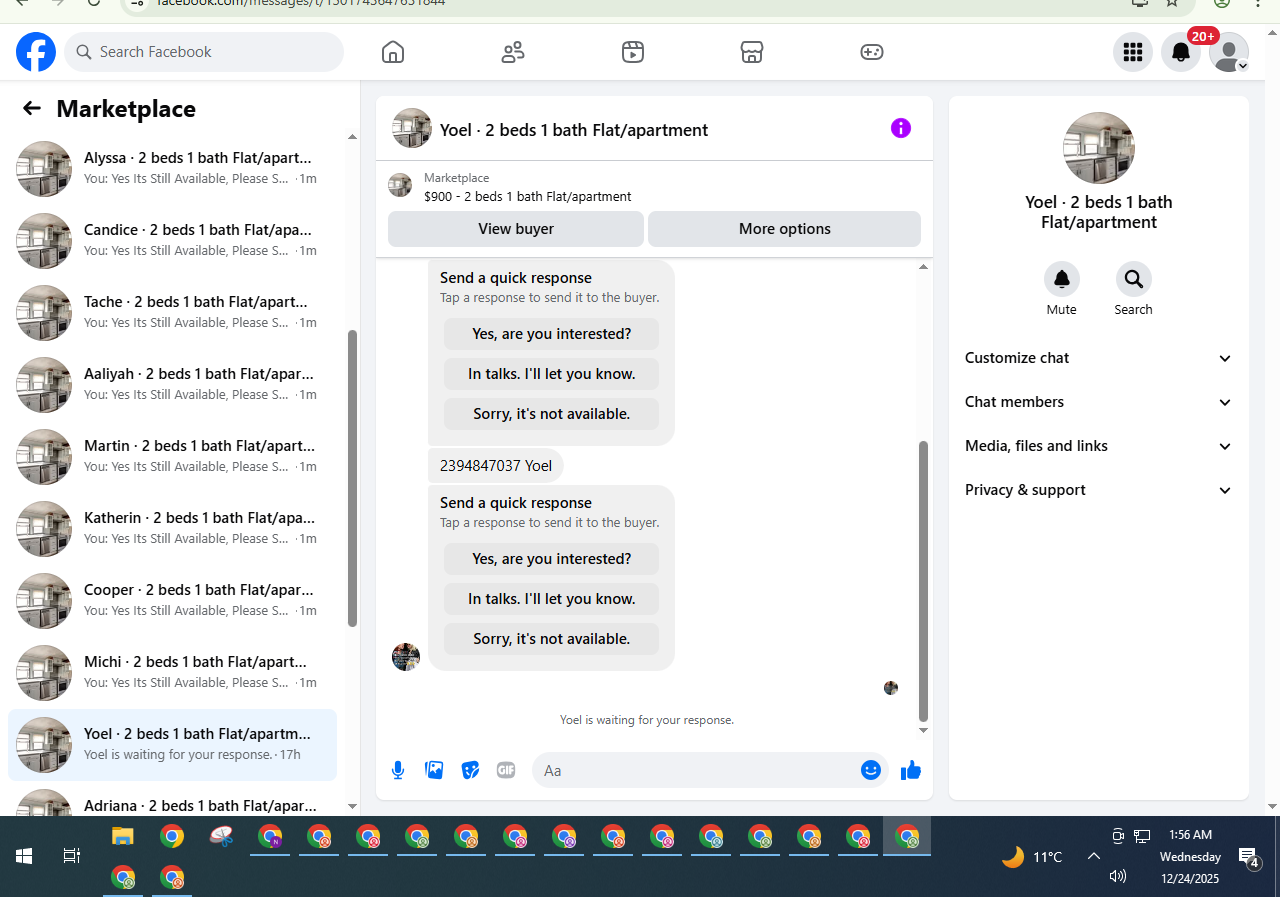Open the Tache conversation

[172, 313]
